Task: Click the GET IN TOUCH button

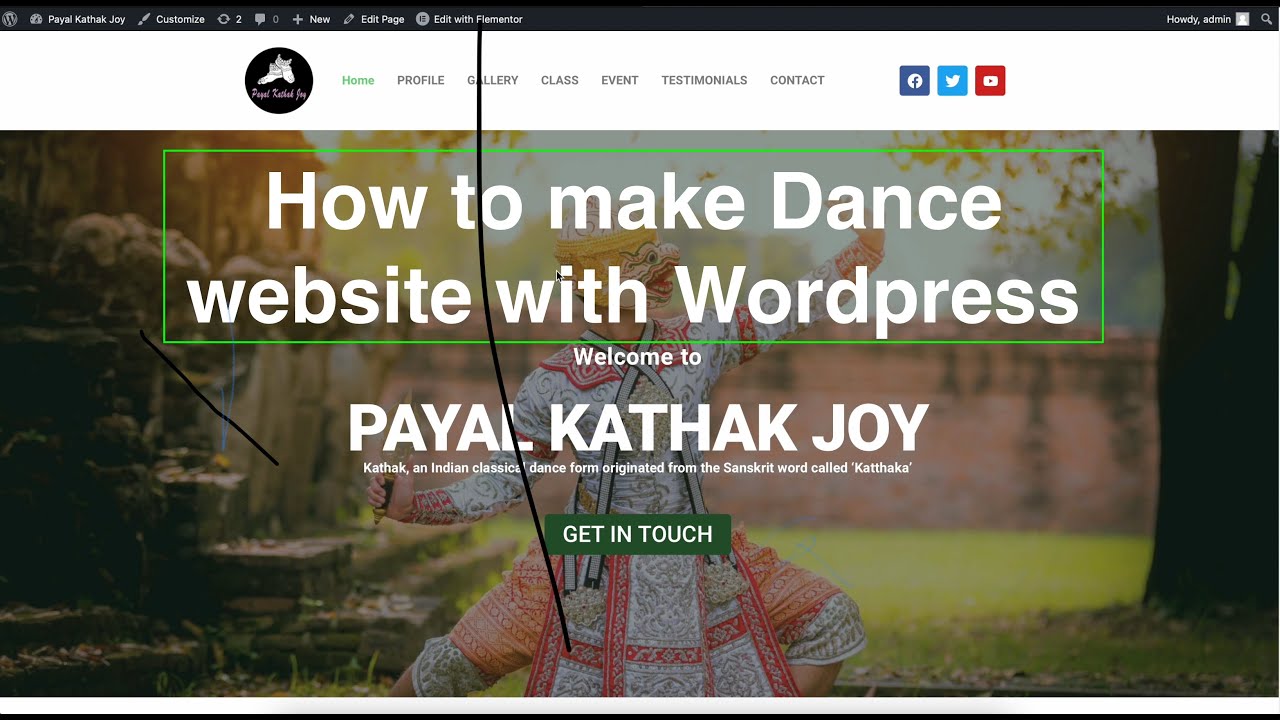Action: click(638, 534)
